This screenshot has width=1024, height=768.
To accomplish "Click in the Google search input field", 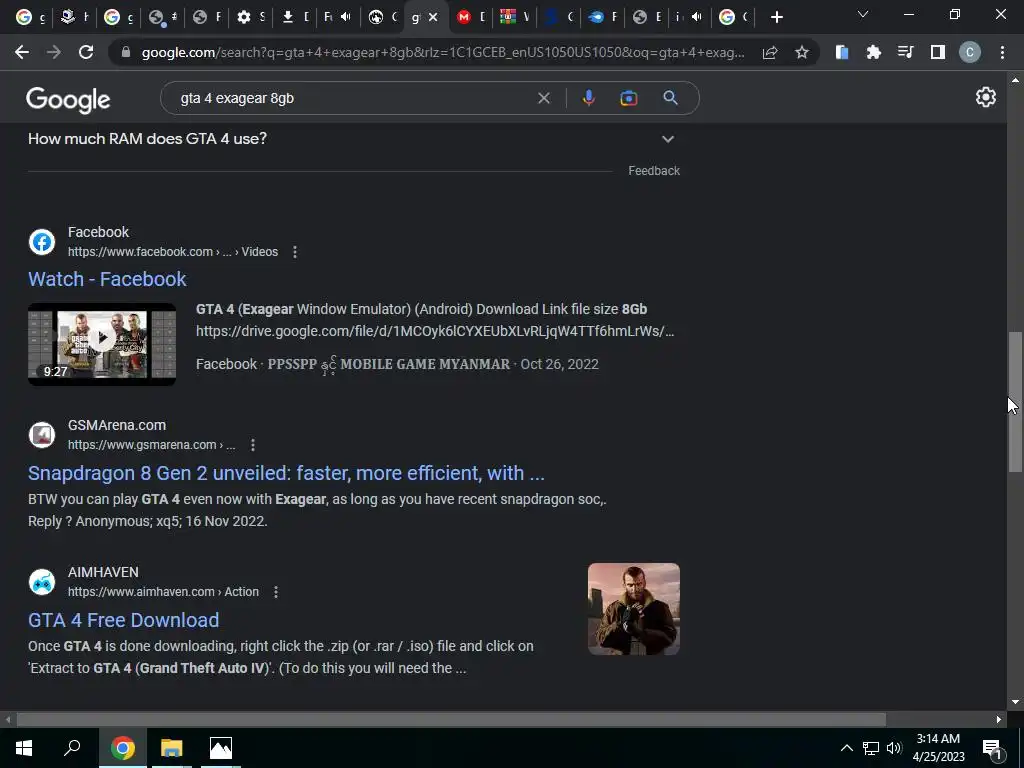I will pyautogui.click(x=353, y=98).
